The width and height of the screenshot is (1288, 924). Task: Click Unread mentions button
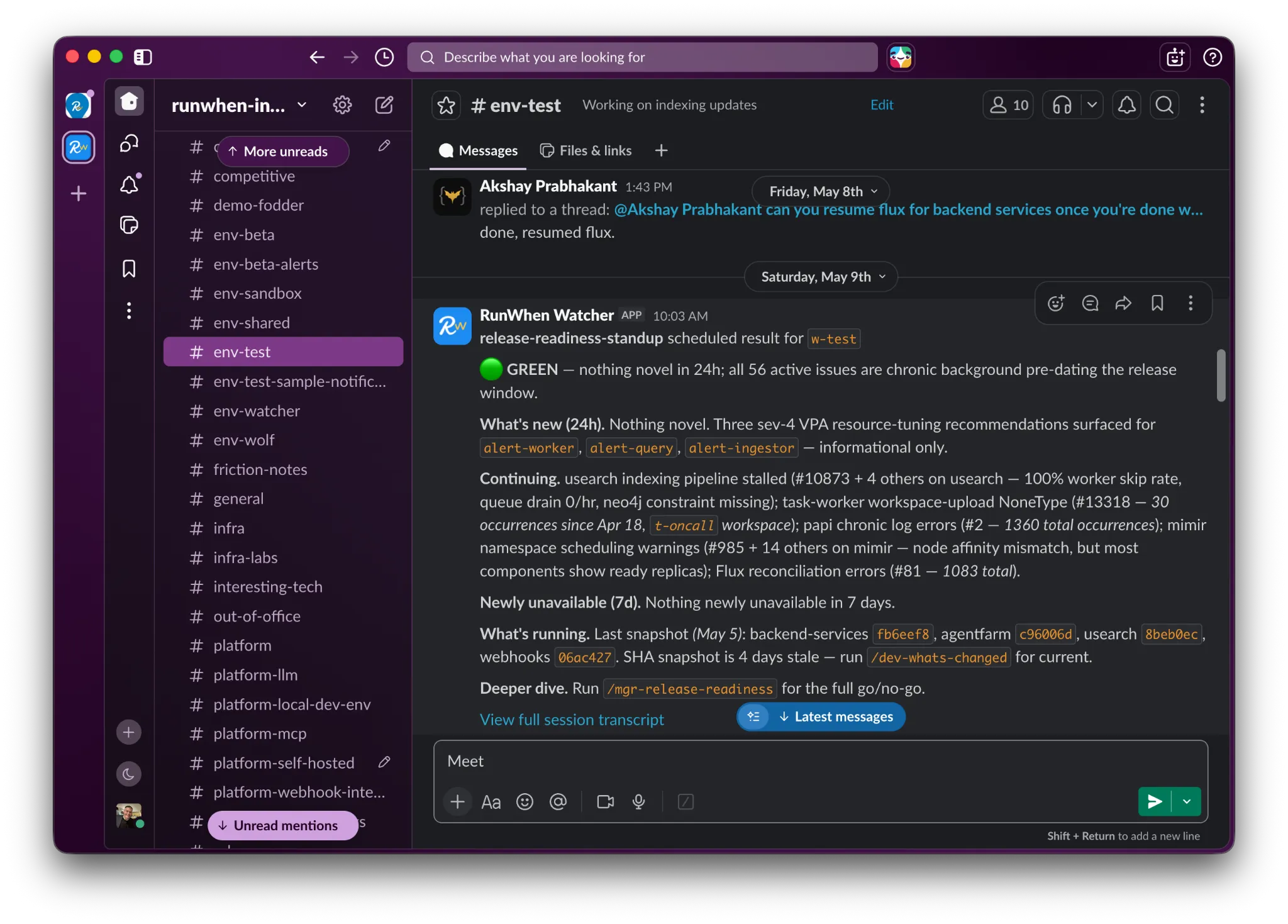pos(283,825)
